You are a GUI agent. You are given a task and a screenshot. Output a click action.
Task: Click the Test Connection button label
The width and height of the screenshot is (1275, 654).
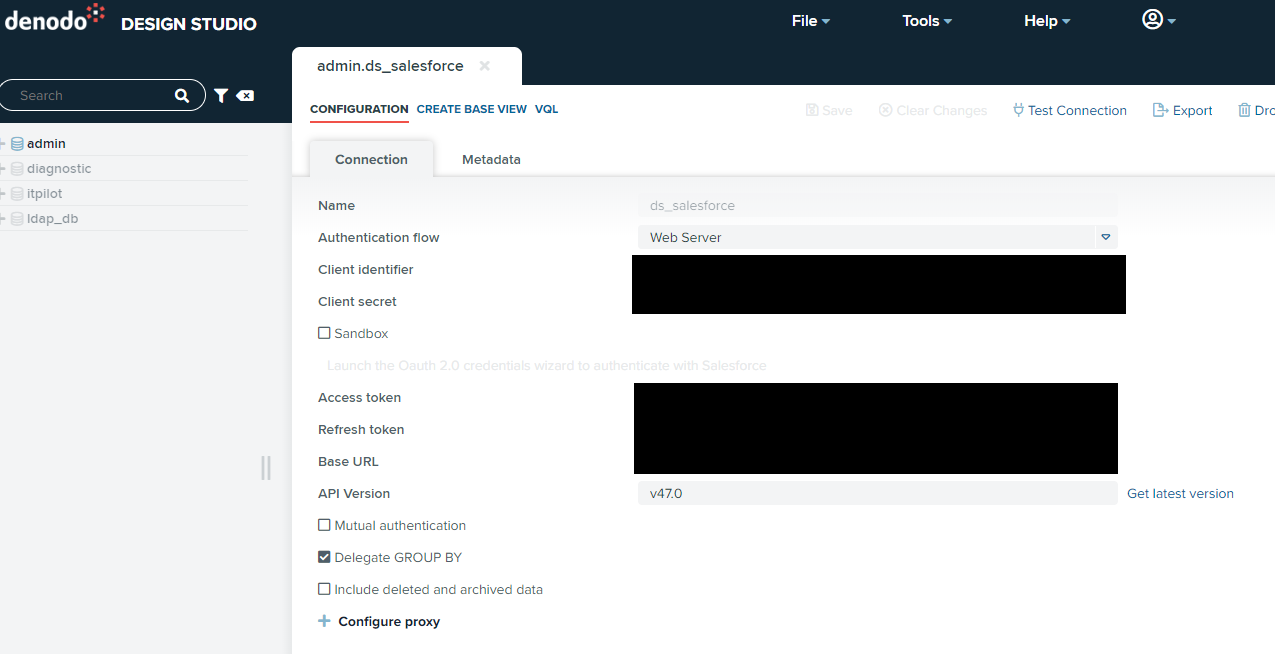pyautogui.click(x=1077, y=110)
